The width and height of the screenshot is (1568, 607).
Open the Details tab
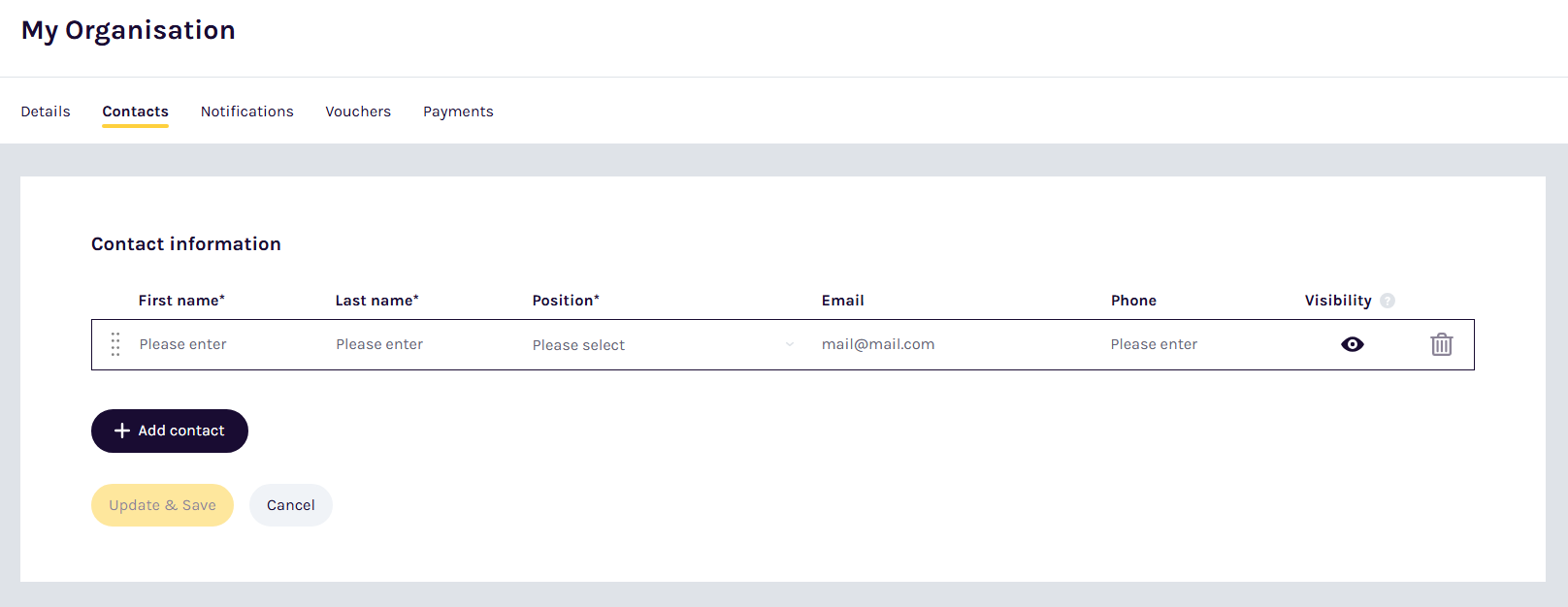[x=46, y=112]
